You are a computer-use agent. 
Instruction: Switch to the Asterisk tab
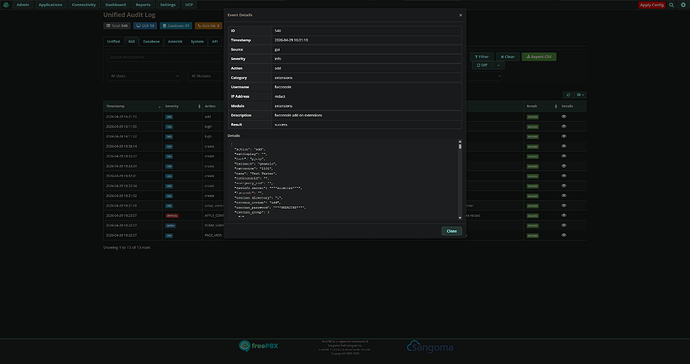175,41
